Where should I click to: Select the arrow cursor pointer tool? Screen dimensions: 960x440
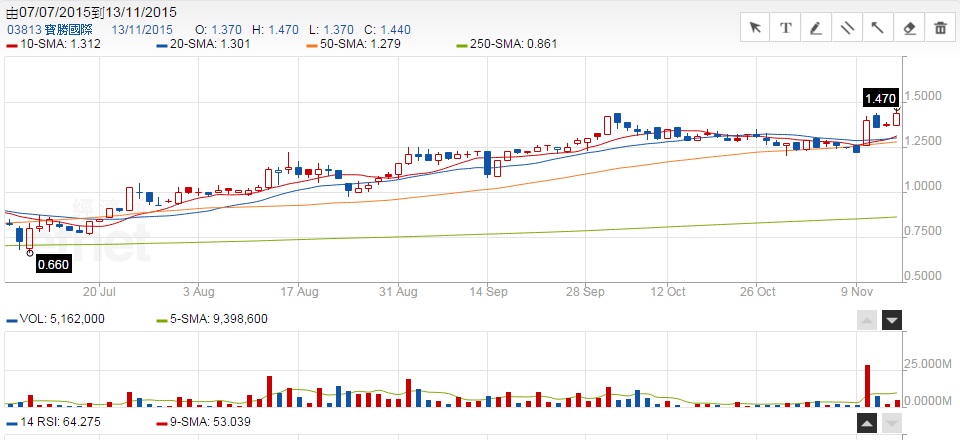755,27
